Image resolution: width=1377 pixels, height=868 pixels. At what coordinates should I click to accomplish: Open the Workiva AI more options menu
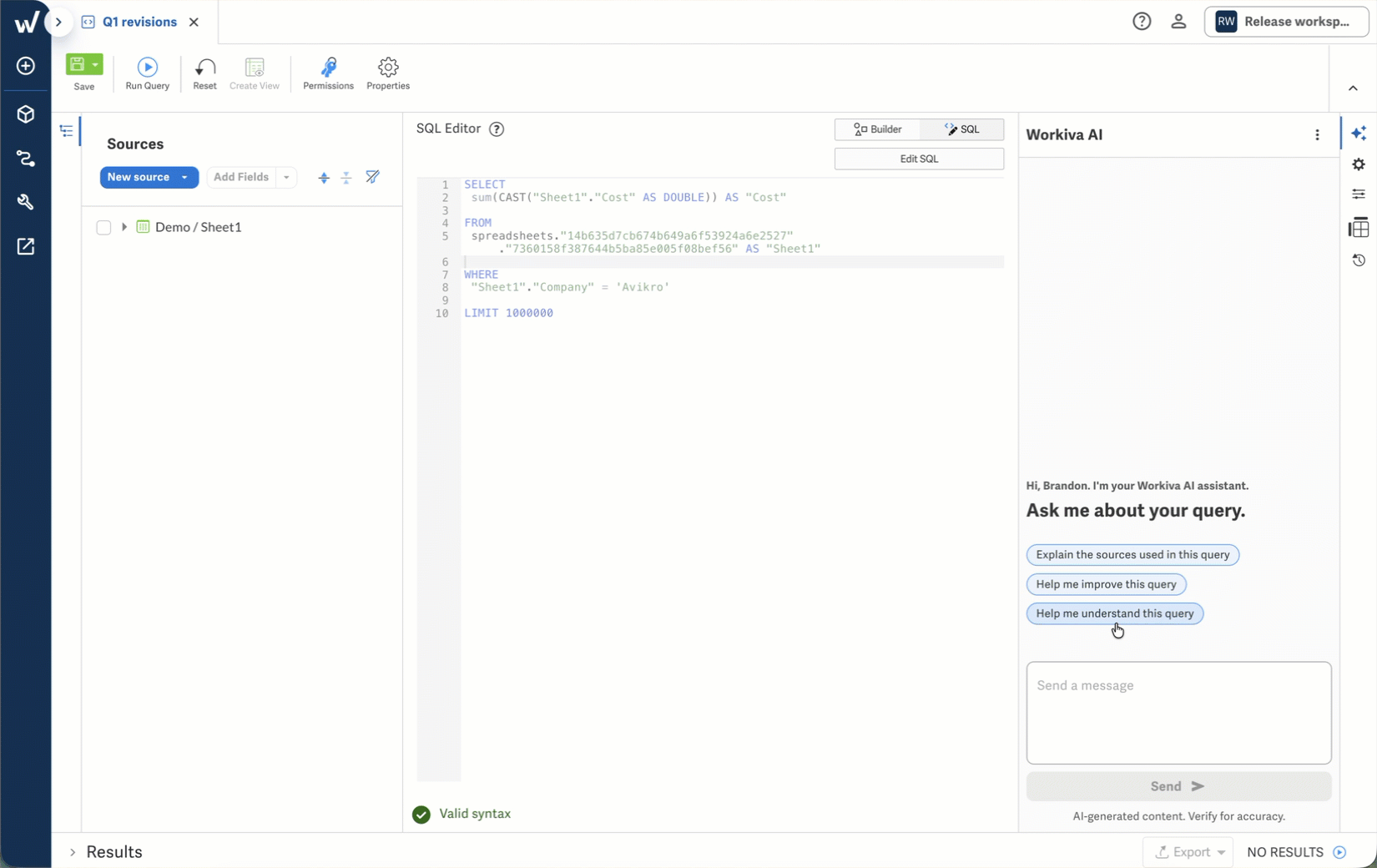[x=1317, y=135]
